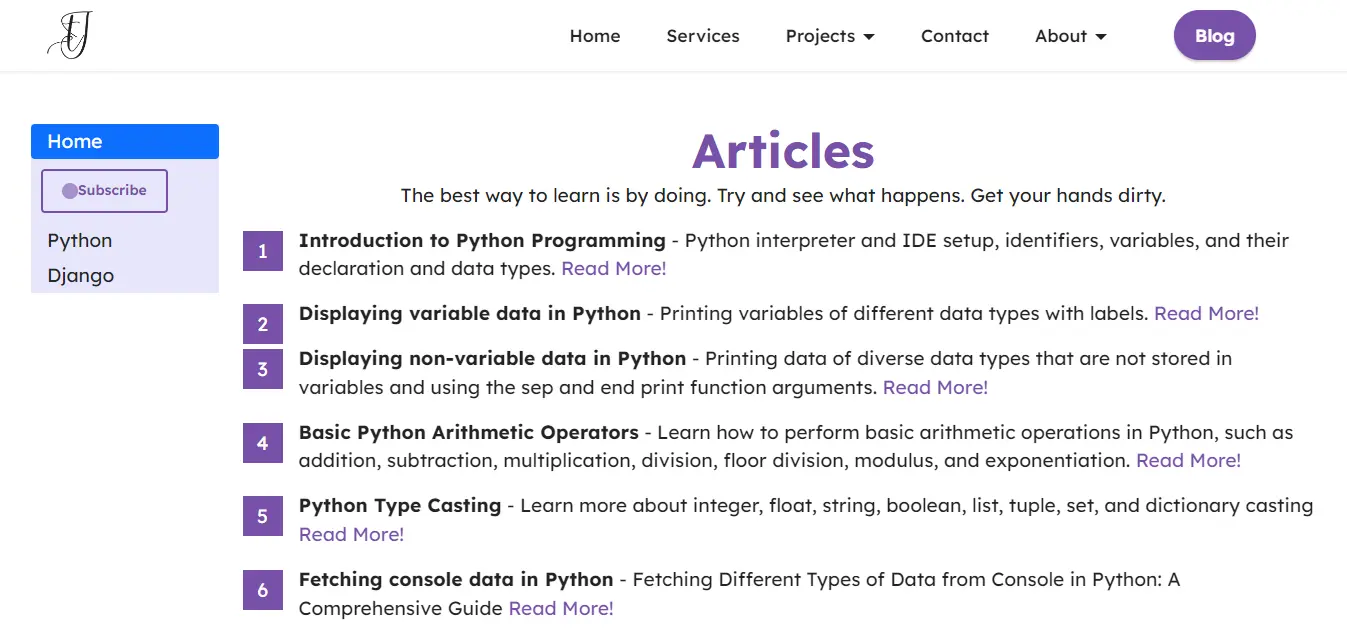Click the numbered badge 6 icon
This screenshot has height=642, width=1347.
pos(263,590)
